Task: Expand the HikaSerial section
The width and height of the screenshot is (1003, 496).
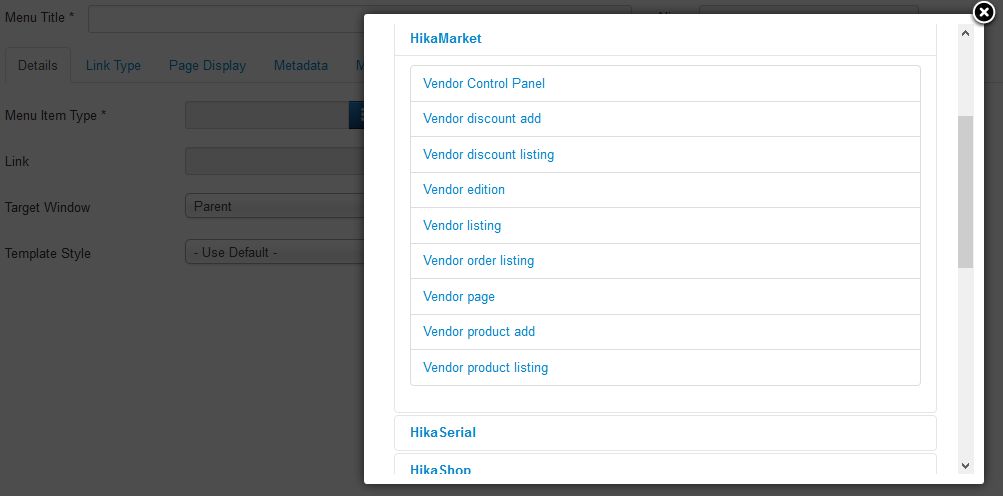Action: pyautogui.click(x=443, y=433)
